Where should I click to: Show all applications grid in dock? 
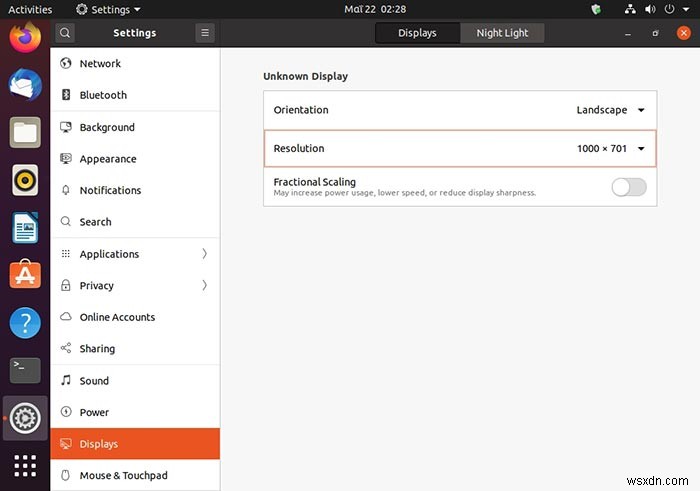point(25,466)
